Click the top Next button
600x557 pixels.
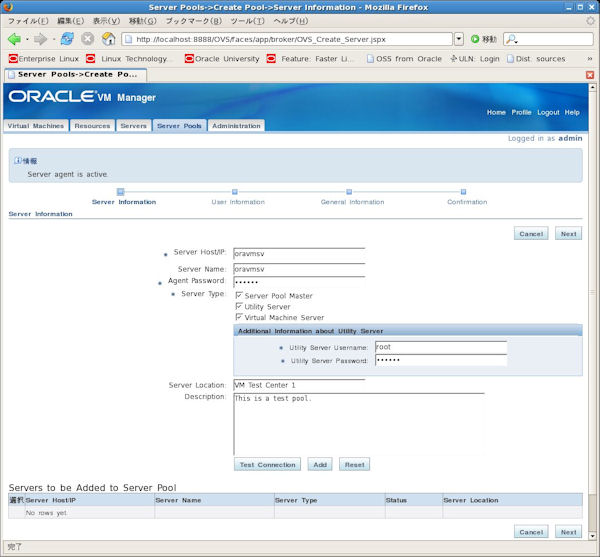[569, 233]
